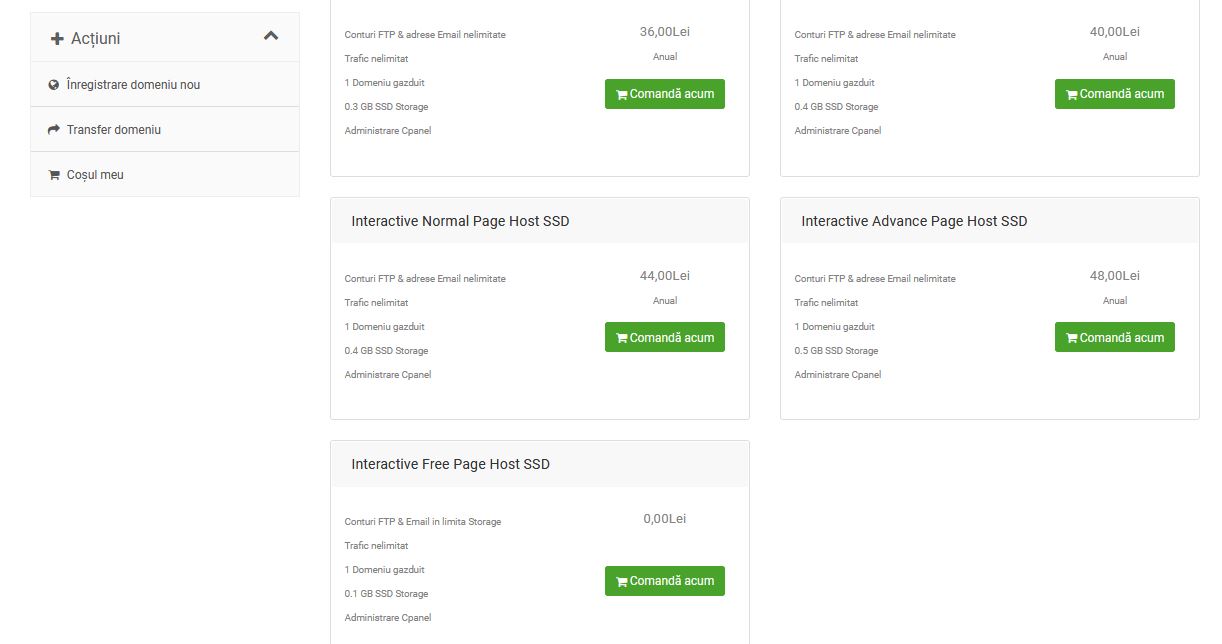Click the Interactive Advance Page Host SSD heading
The width and height of the screenshot is (1222, 644).
pyautogui.click(x=914, y=221)
